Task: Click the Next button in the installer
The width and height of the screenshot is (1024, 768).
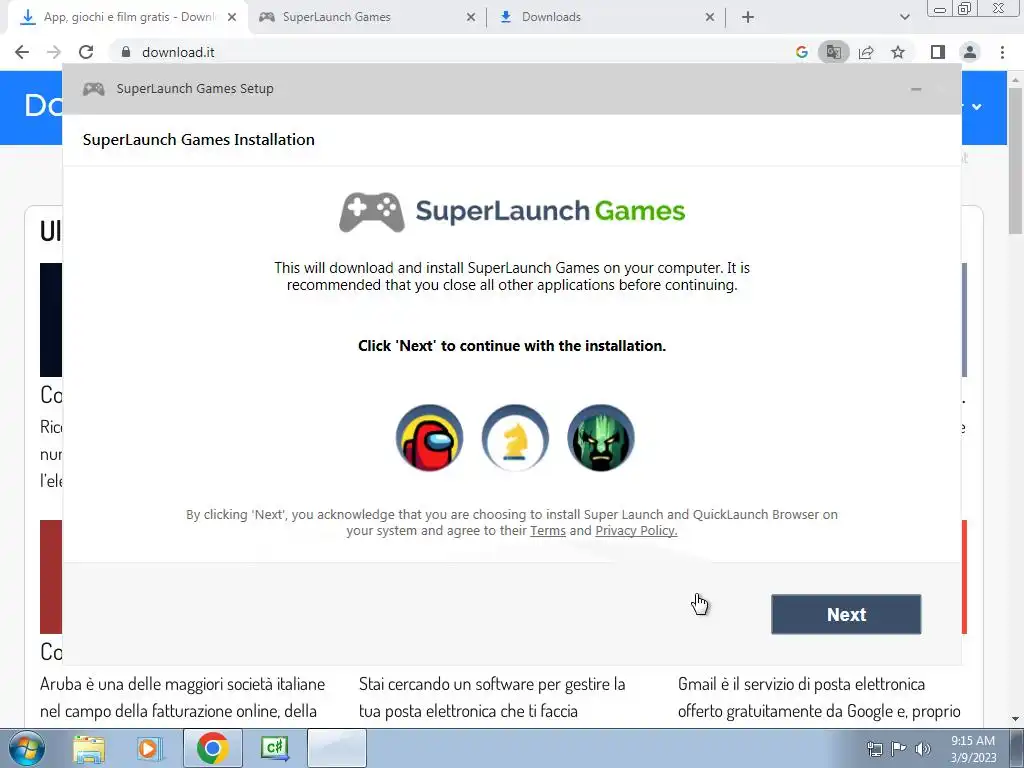Action: tap(846, 614)
